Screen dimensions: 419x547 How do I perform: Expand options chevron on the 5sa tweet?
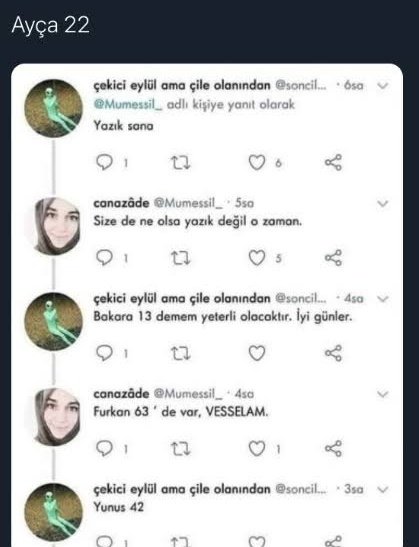[x=383, y=203]
